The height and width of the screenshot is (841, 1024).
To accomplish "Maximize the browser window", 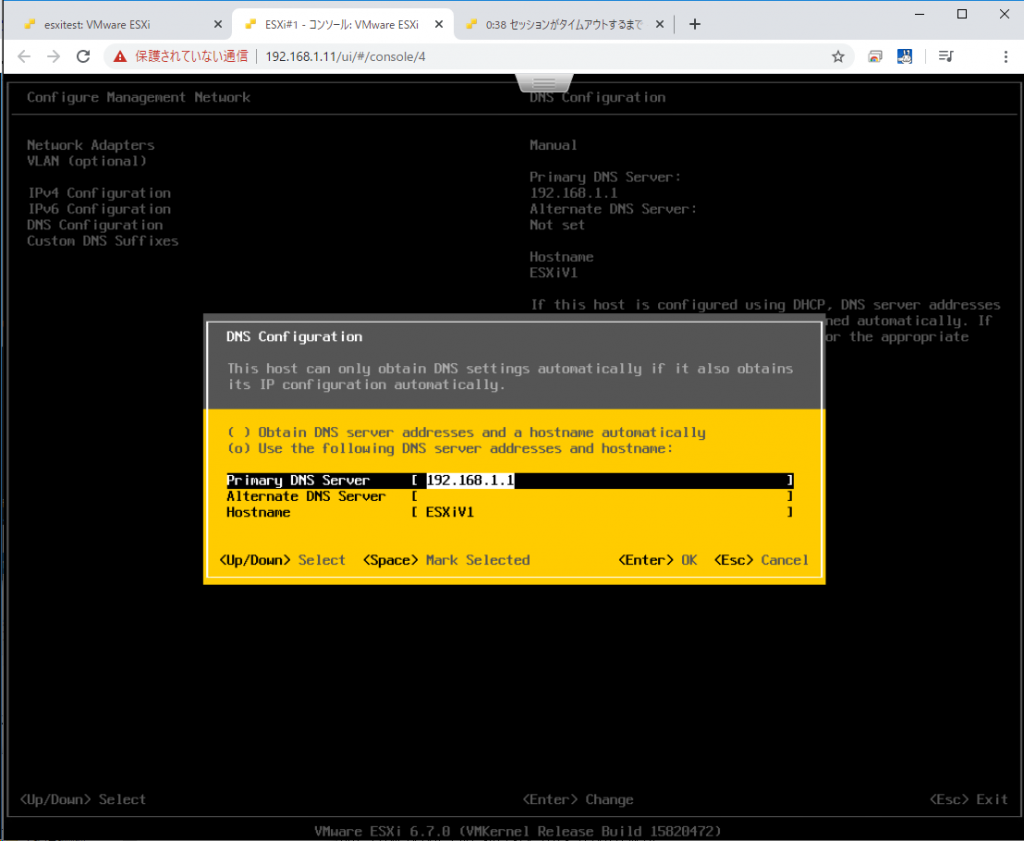I will (962, 14).
